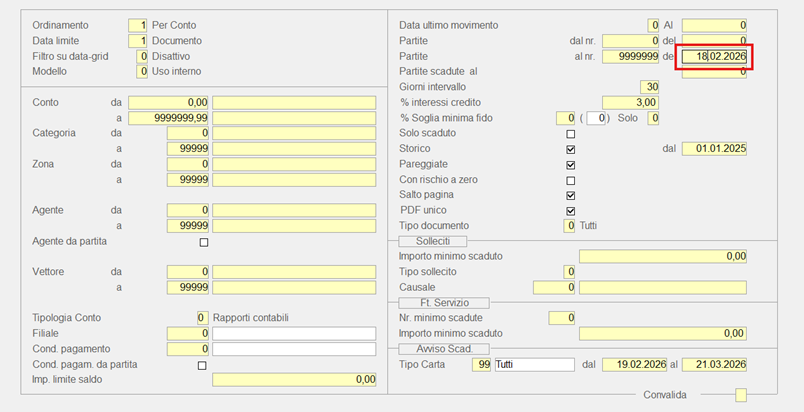Click the Tipo sollecito field
The image size is (804, 412).
[x=569, y=271]
